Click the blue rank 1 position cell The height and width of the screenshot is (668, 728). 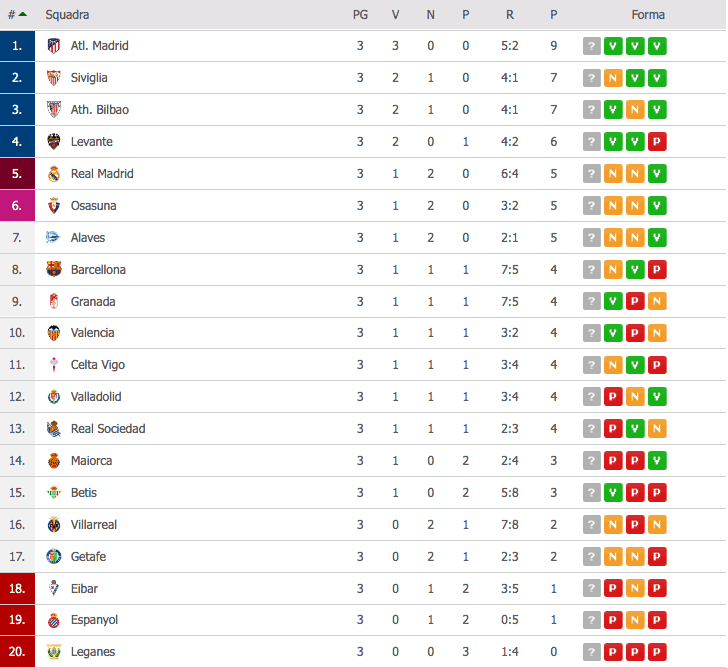click(17, 46)
